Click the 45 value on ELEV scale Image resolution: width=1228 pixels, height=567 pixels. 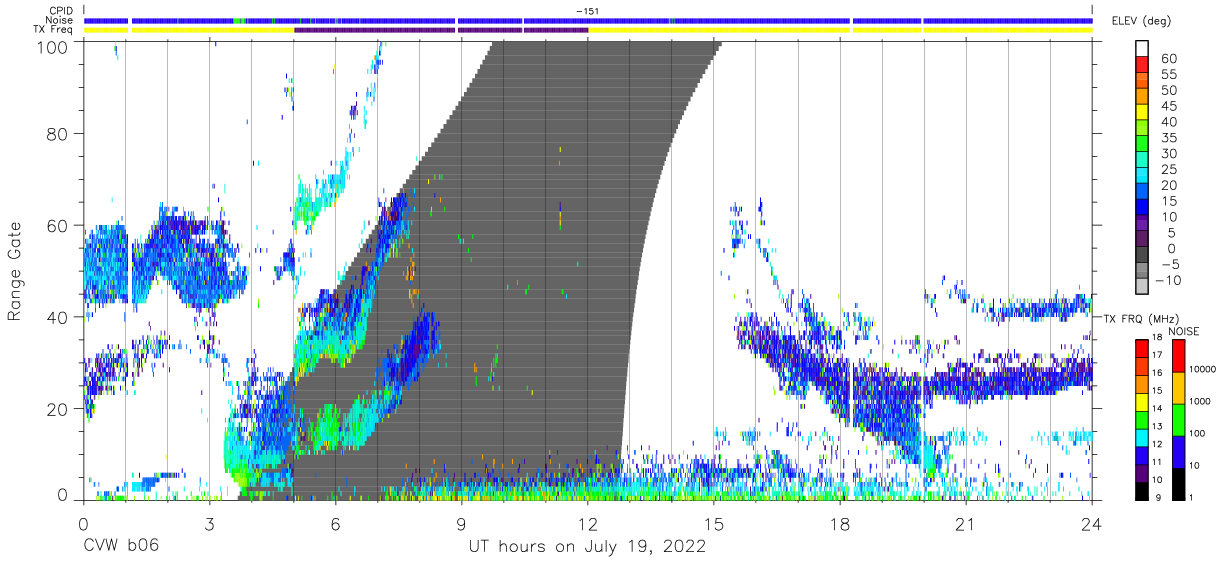click(1167, 106)
